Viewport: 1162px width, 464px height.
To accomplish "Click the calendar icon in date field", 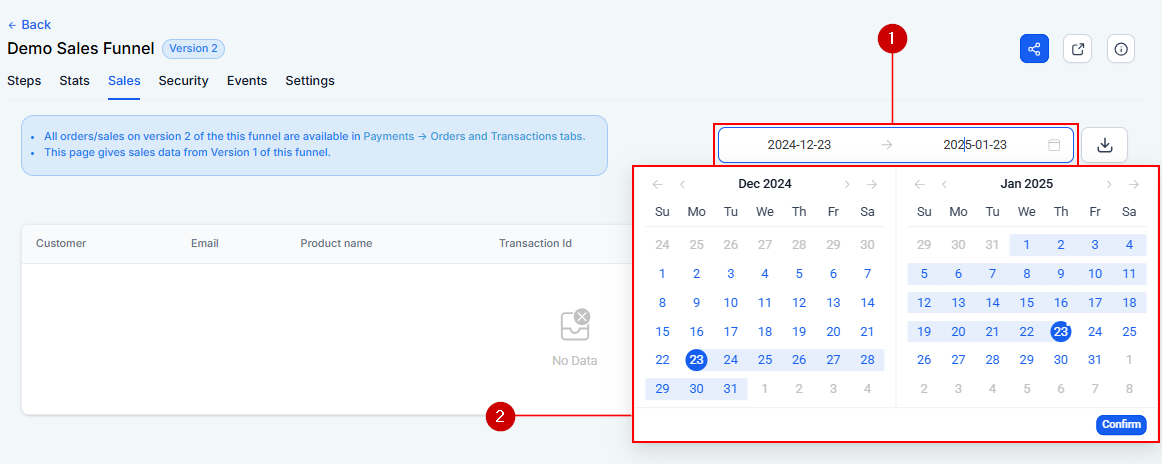I will pyautogui.click(x=1054, y=145).
